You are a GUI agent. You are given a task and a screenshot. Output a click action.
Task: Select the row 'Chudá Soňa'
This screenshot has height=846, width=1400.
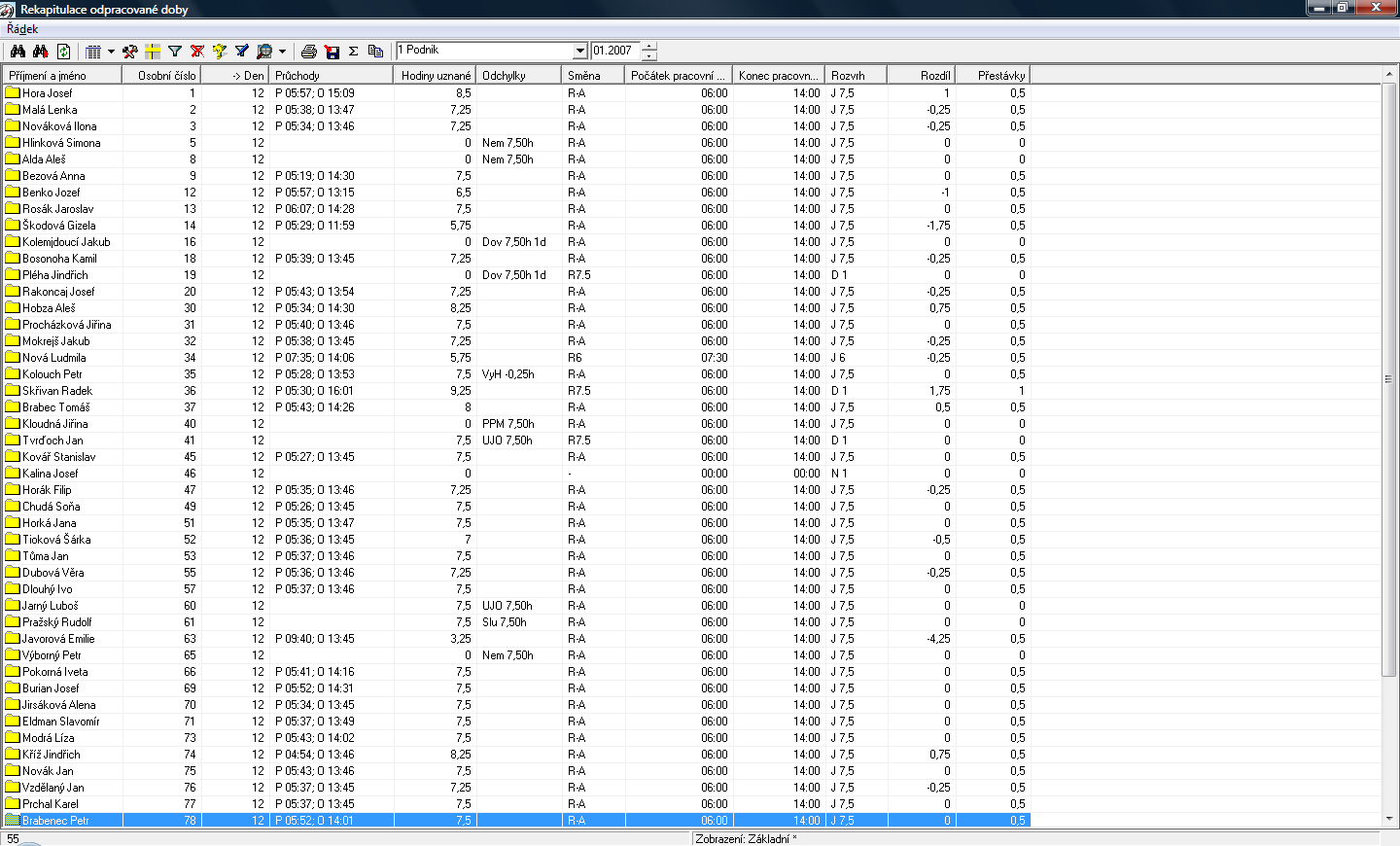(515, 507)
